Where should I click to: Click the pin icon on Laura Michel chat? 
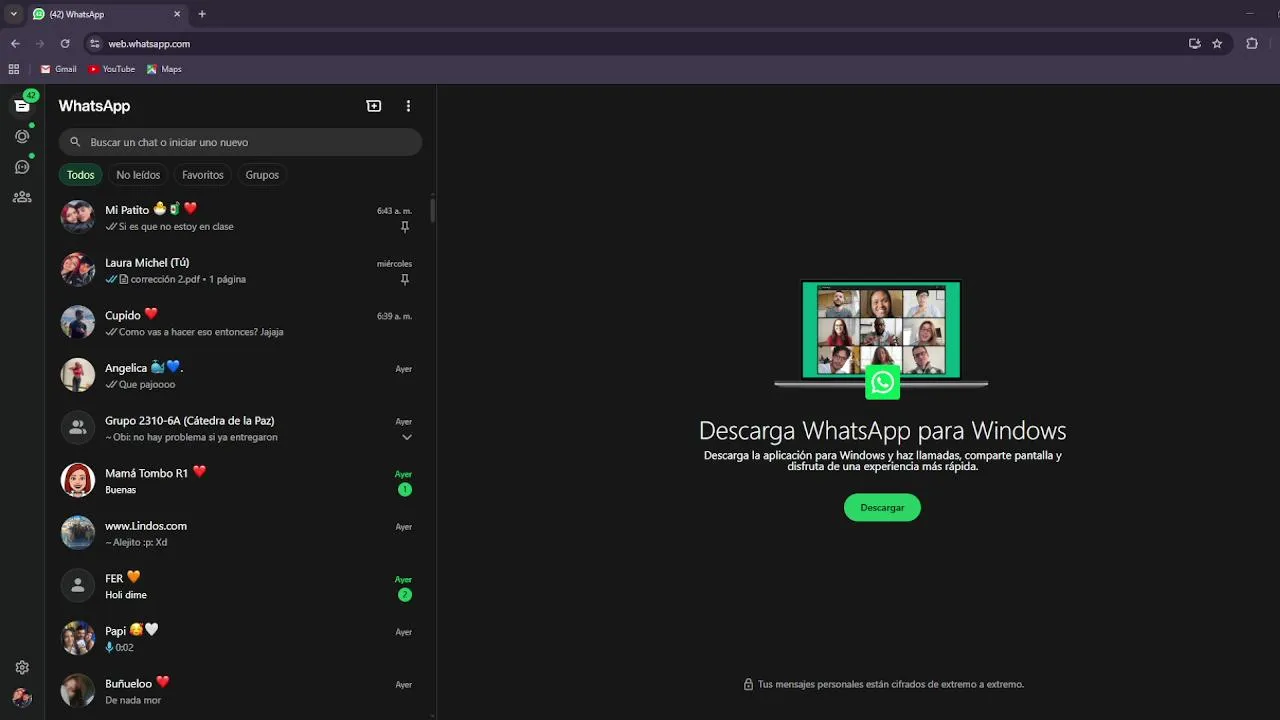(x=405, y=280)
